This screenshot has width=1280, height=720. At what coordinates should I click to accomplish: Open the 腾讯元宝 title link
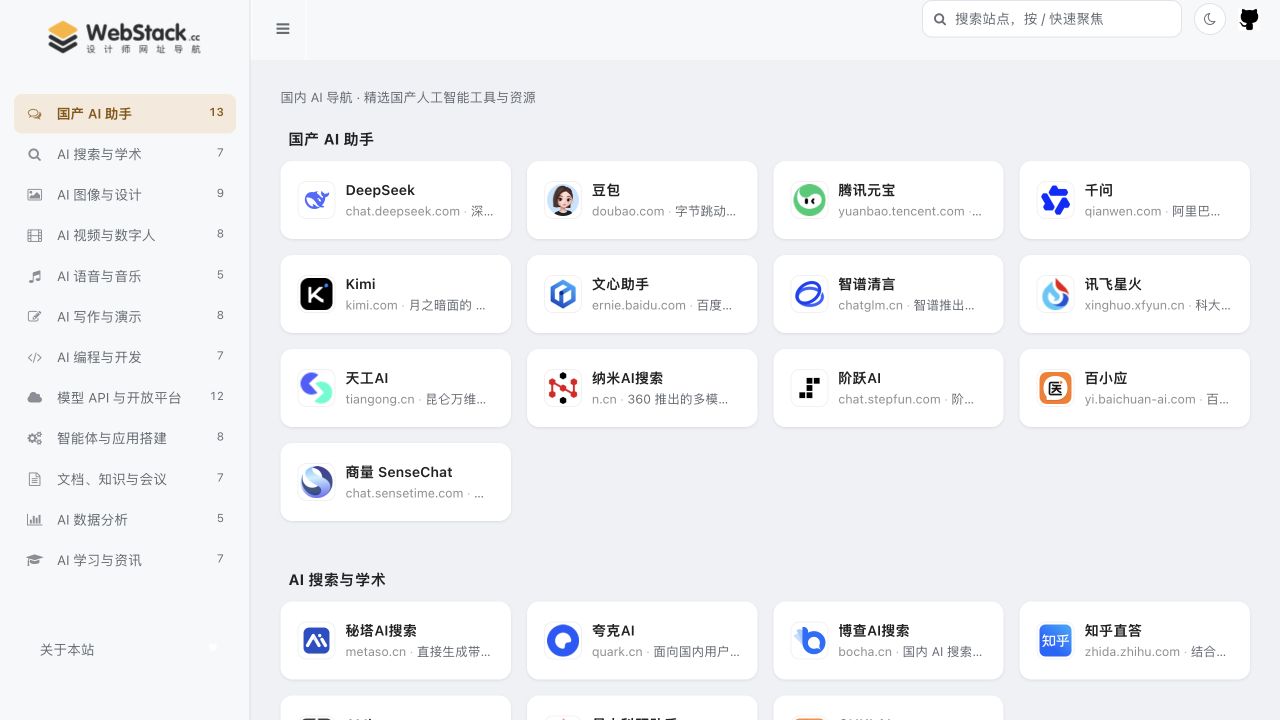pos(867,190)
